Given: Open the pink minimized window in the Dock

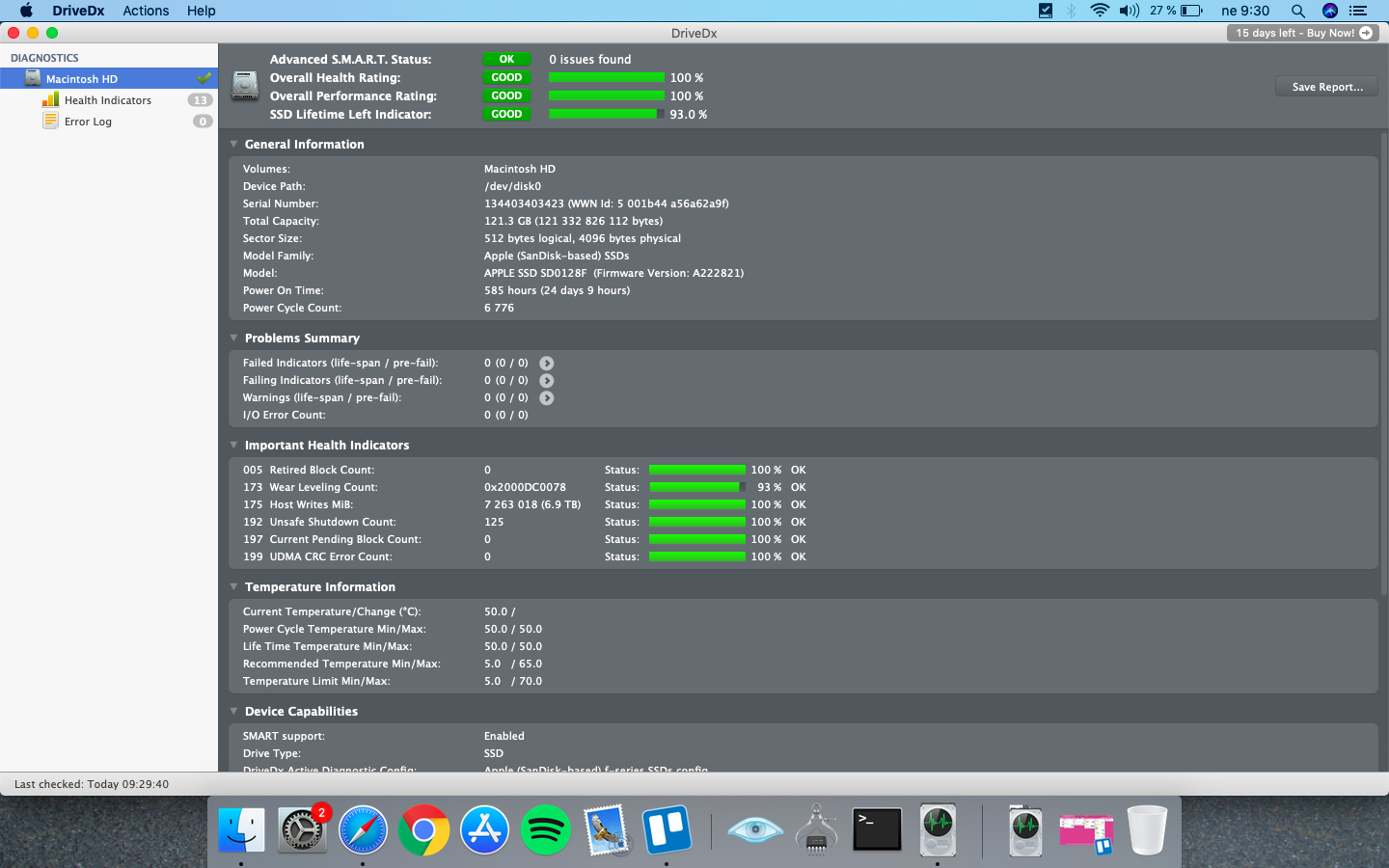Looking at the screenshot, I should click(1086, 831).
